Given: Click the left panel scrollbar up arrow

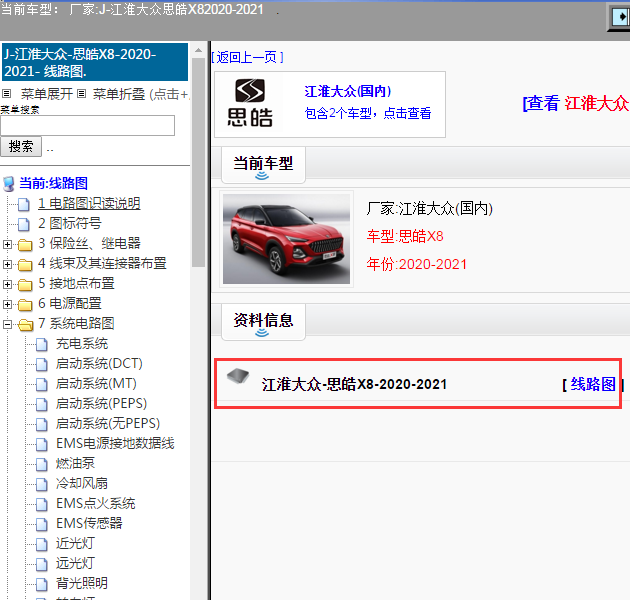Looking at the screenshot, I should pos(198,50).
